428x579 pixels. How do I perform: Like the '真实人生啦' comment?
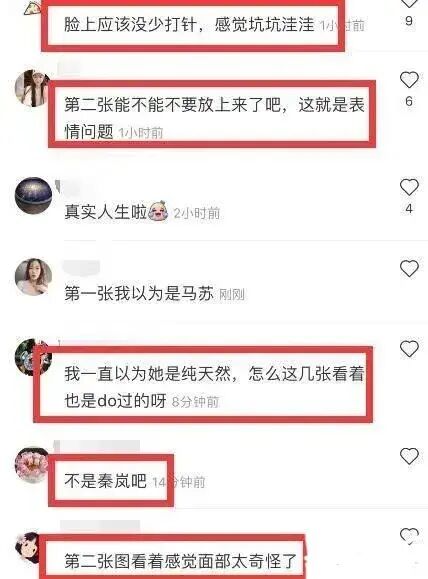pyautogui.click(x=409, y=188)
